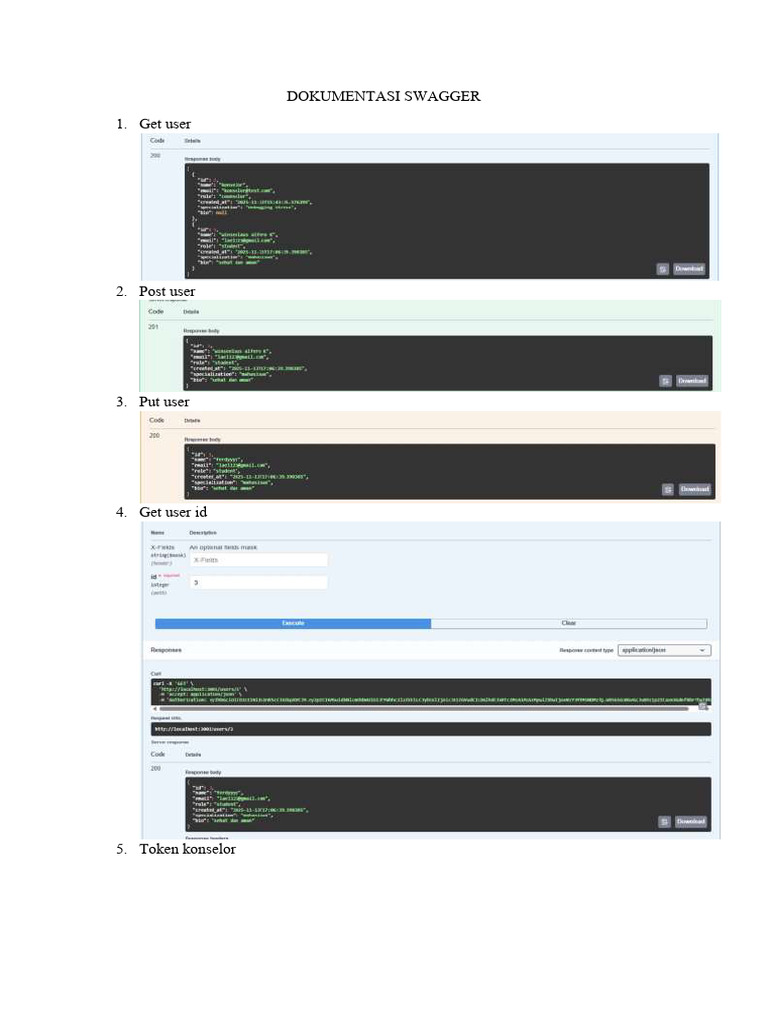This screenshot has height=1024, width=768.
Task: Click the curl block horizontal scrollbar
Action: click(424, 709)
